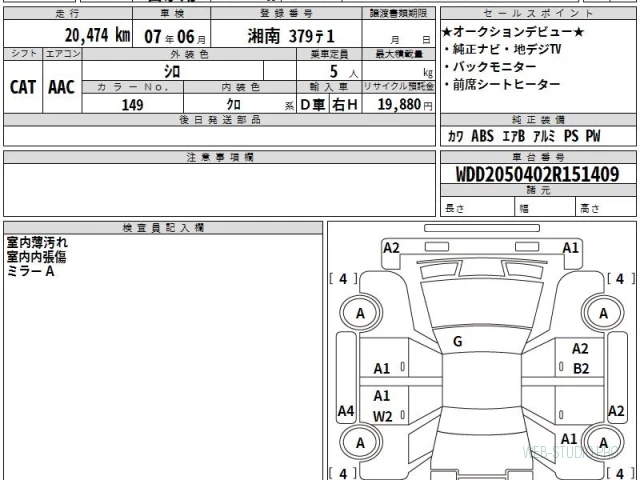Click the 純正装備 header
The width and height of the screenshot is (640, 480).
tap(538, 120)
